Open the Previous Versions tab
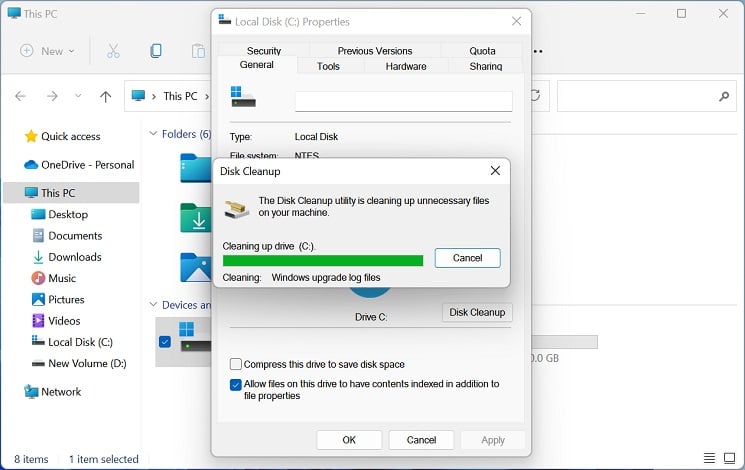This screenshot has height=470, width=745. tap(375, 51)
